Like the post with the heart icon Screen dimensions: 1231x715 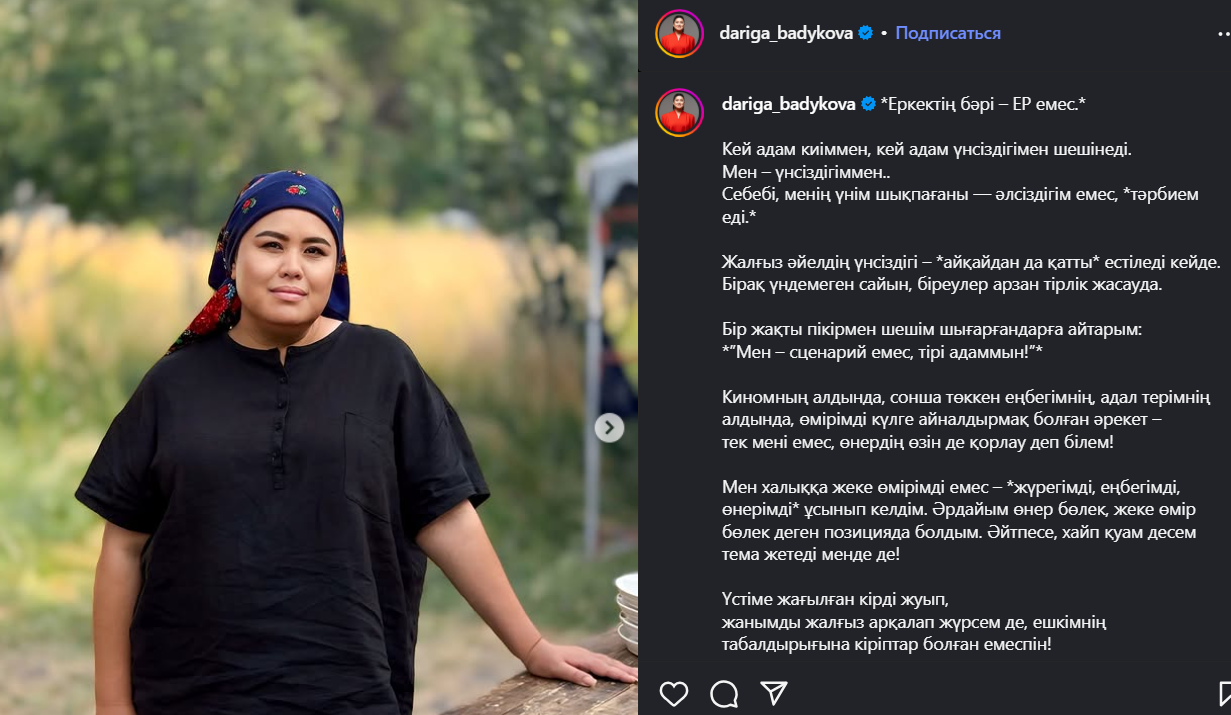(674, 694)
